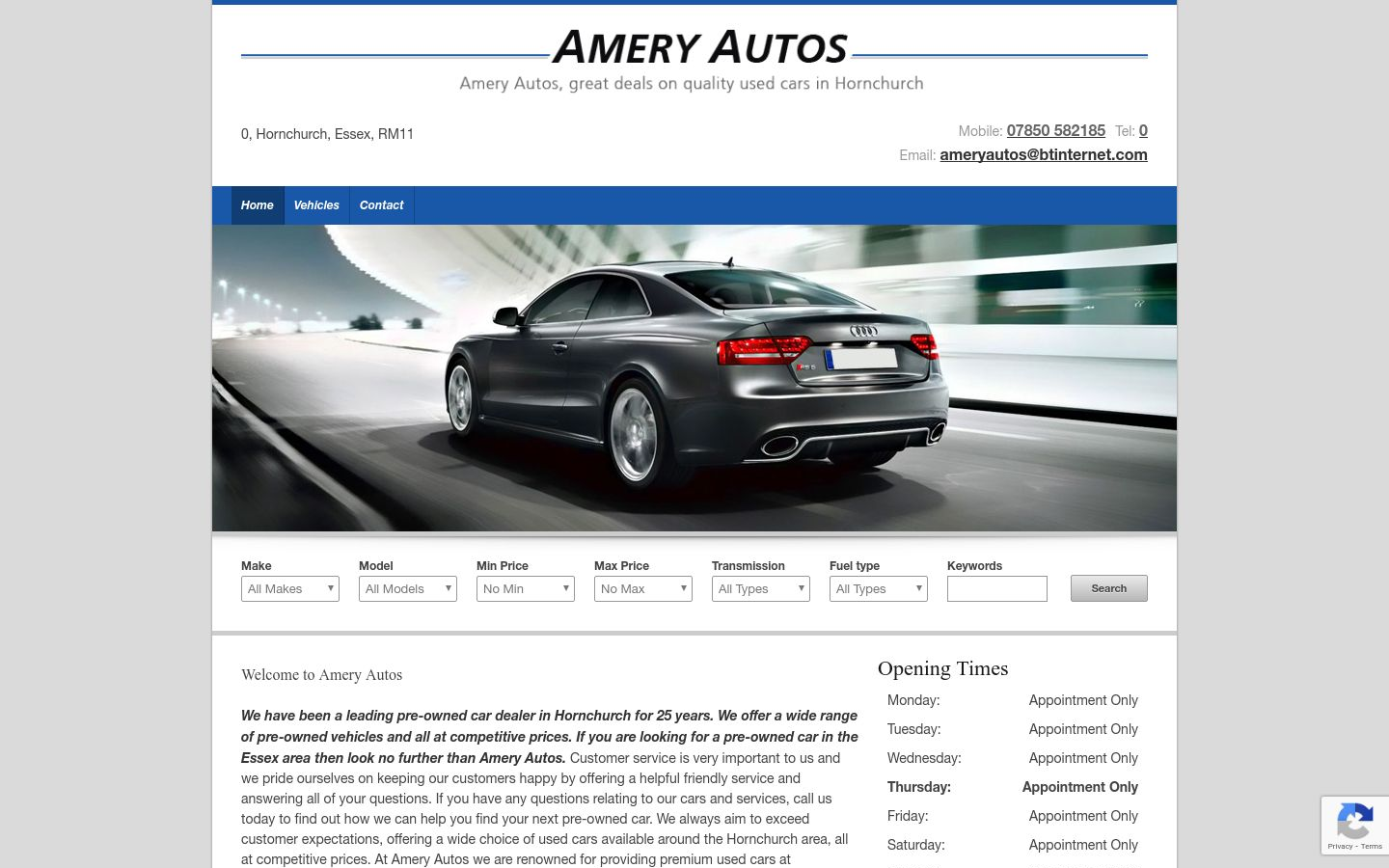Expand the Transmission dropdown
This screenshot has height=868, width=1389.
761,588
